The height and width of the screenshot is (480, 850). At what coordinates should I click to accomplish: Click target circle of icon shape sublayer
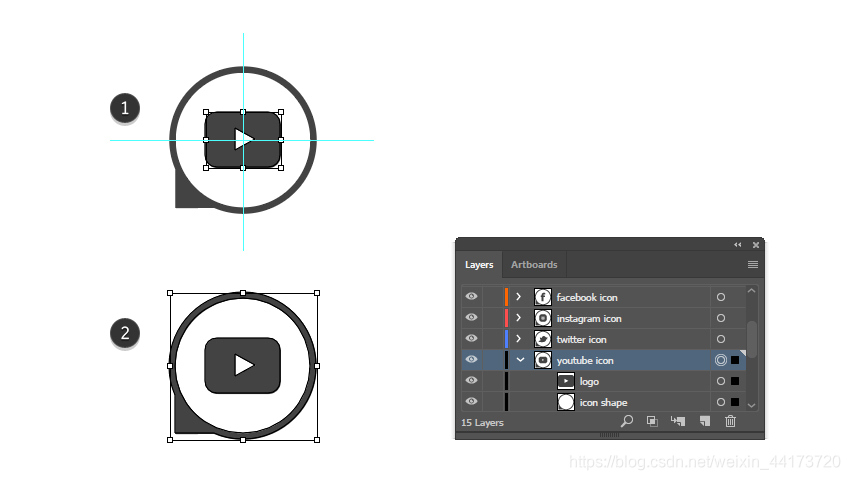pos(720,402)
